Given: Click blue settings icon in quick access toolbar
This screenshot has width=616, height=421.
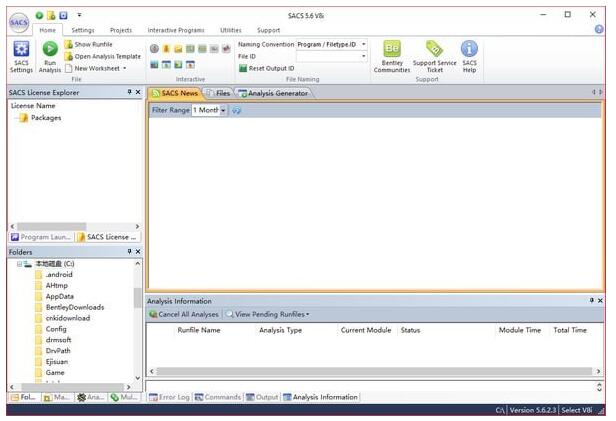Looking at the screenshot, I should point(63,15).
